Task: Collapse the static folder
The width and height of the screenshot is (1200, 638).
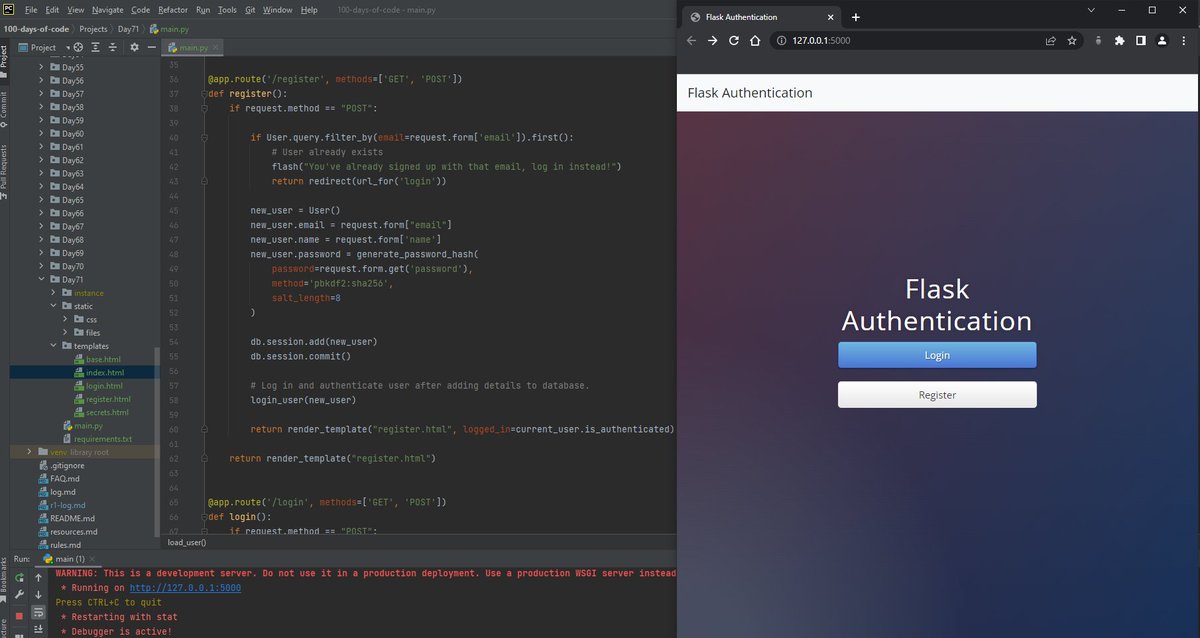Action: tap(54, 306)
